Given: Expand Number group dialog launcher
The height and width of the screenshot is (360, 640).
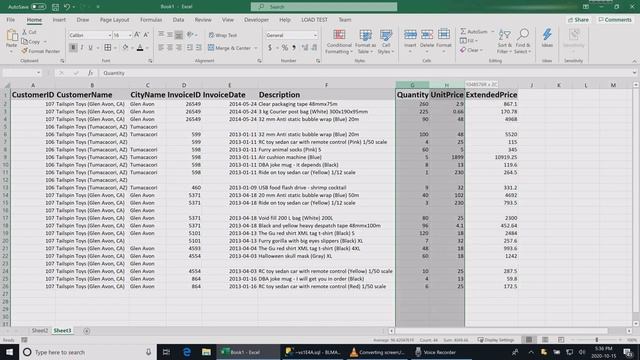Looking at the screenshot, I should point(318,61).
